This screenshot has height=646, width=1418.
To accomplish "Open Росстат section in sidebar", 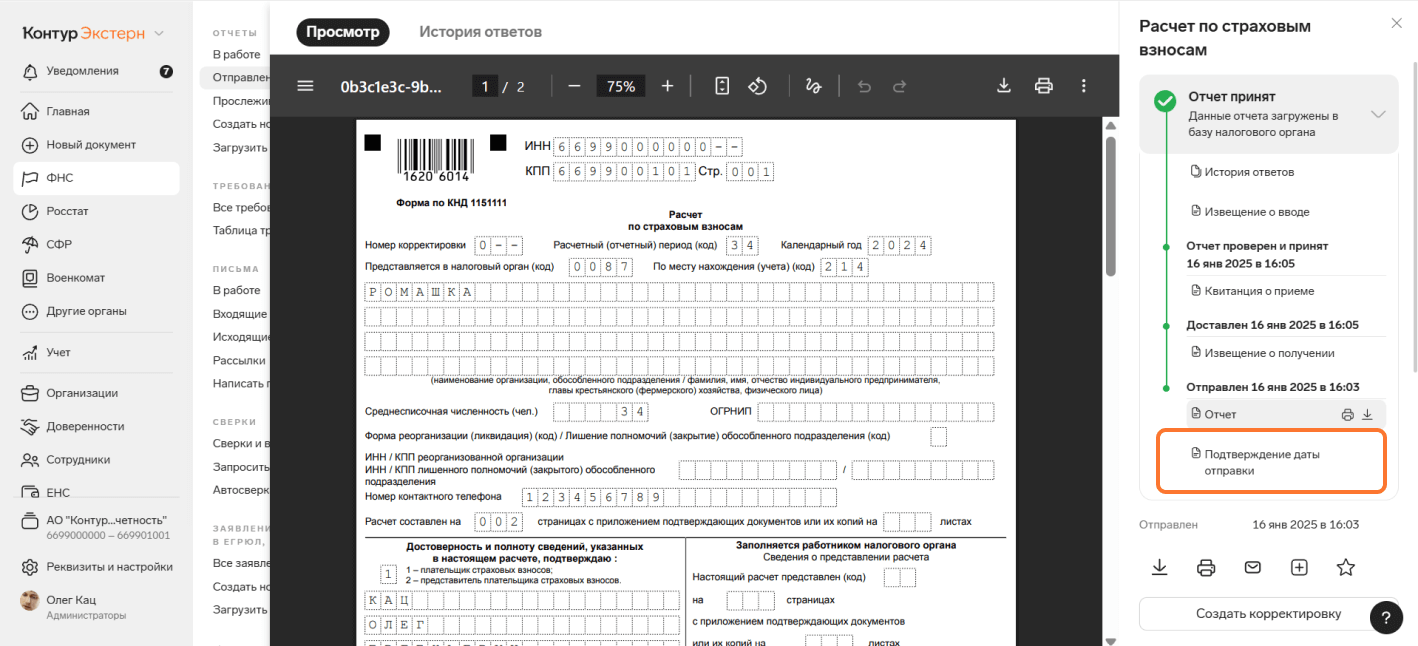I will (x=67, y=211).
